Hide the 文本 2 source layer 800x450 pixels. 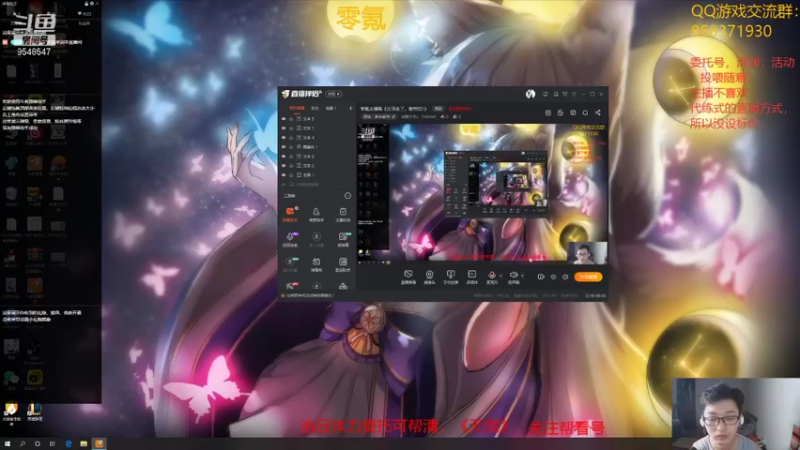click(284, 166)
